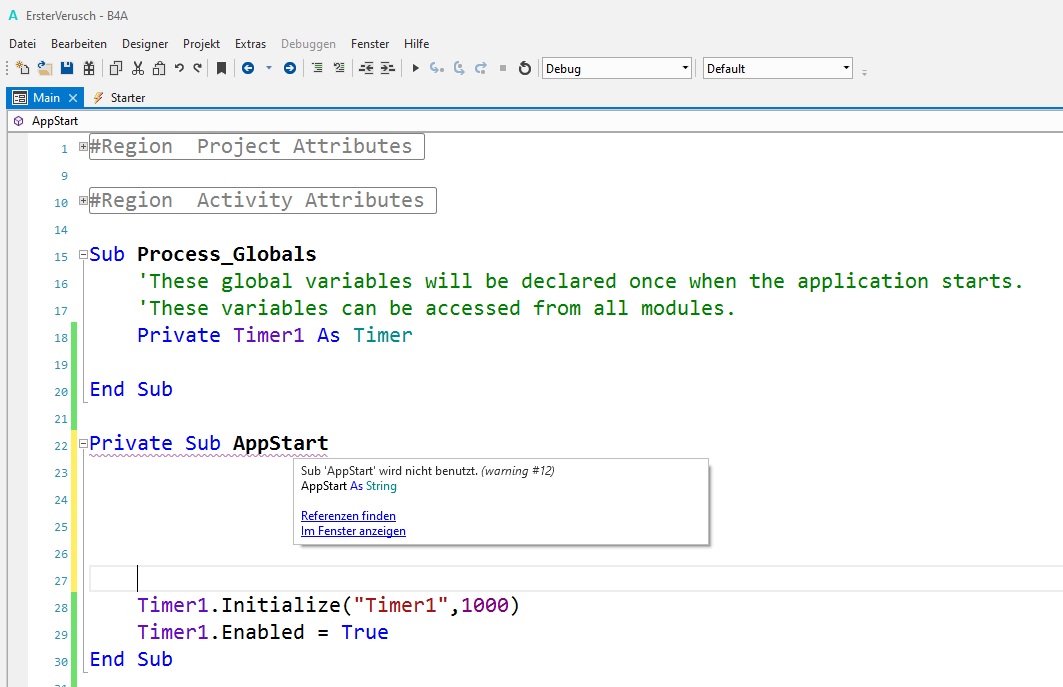Open the Projekt menu
The image size is (1063, 687).
click(201, 44)
